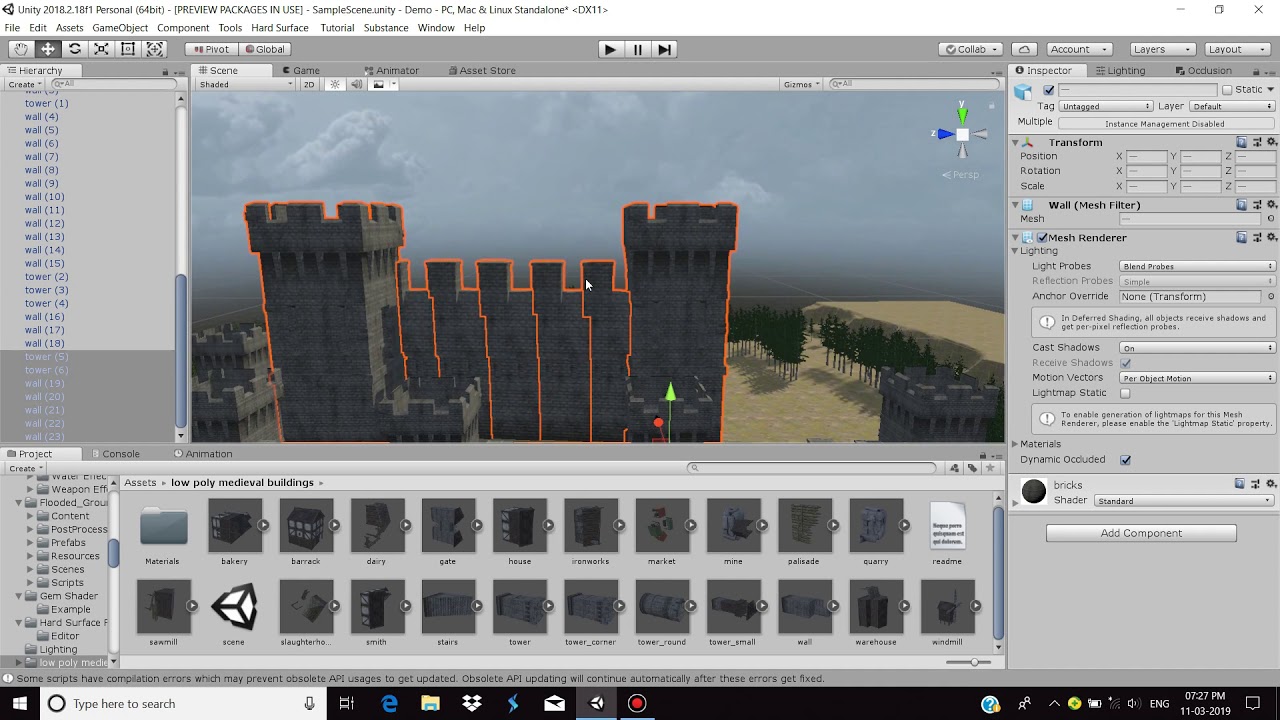The width and height of the screenshot is (1280, 720).
Task: Select the Move tool
Action: click(x=48, y=49)
